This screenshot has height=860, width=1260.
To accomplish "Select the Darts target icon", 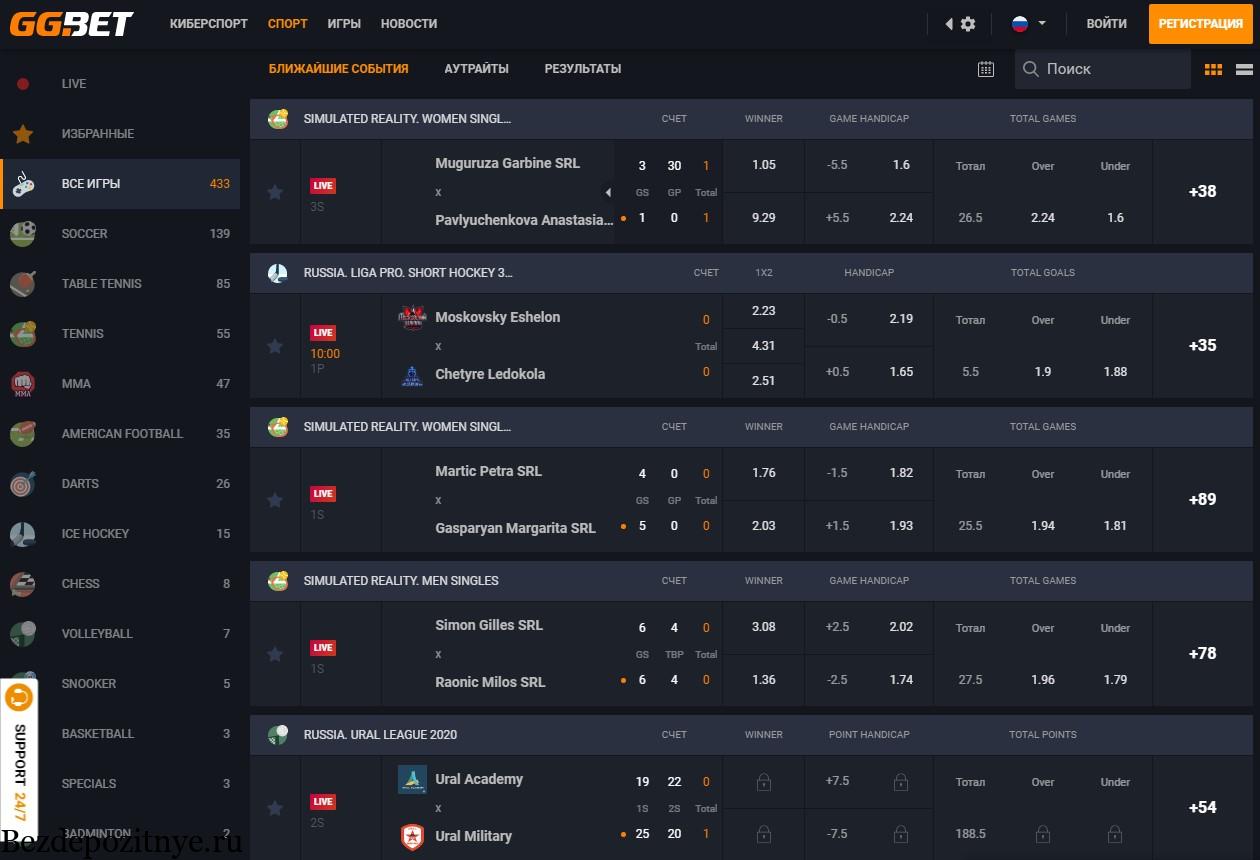I will [23, 484].
